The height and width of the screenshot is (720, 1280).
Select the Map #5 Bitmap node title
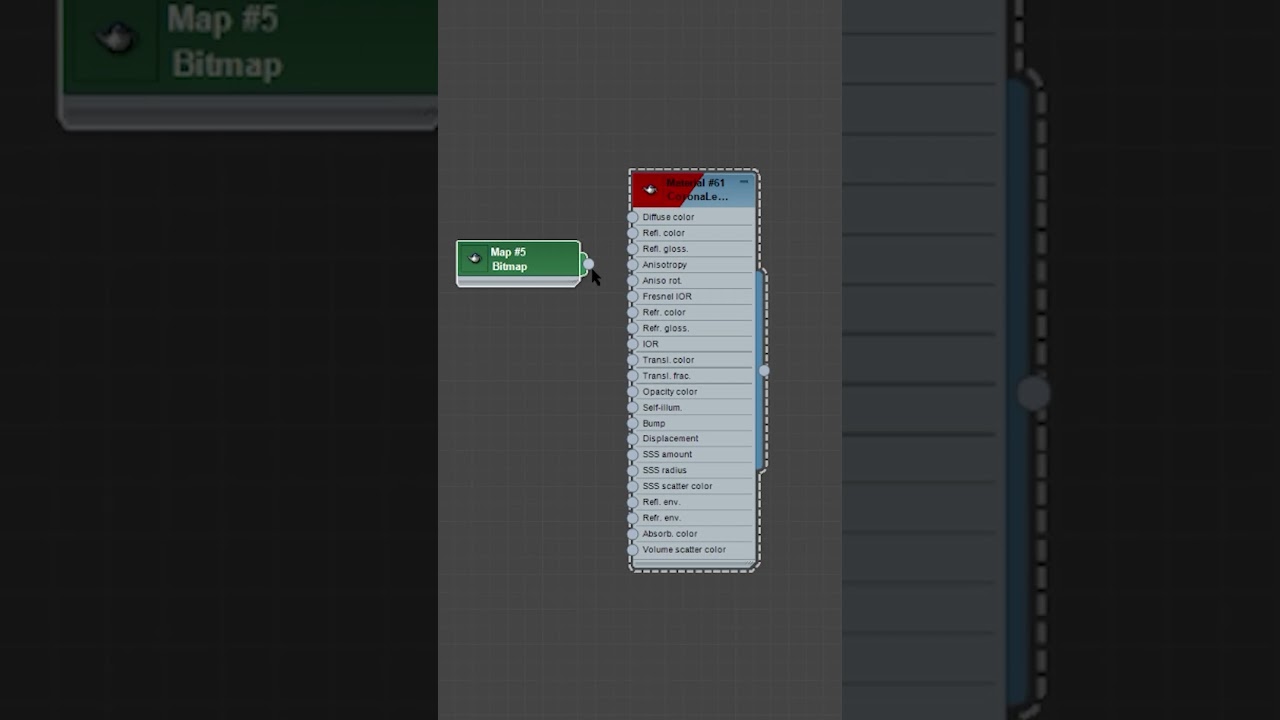[x=508, y=259]
